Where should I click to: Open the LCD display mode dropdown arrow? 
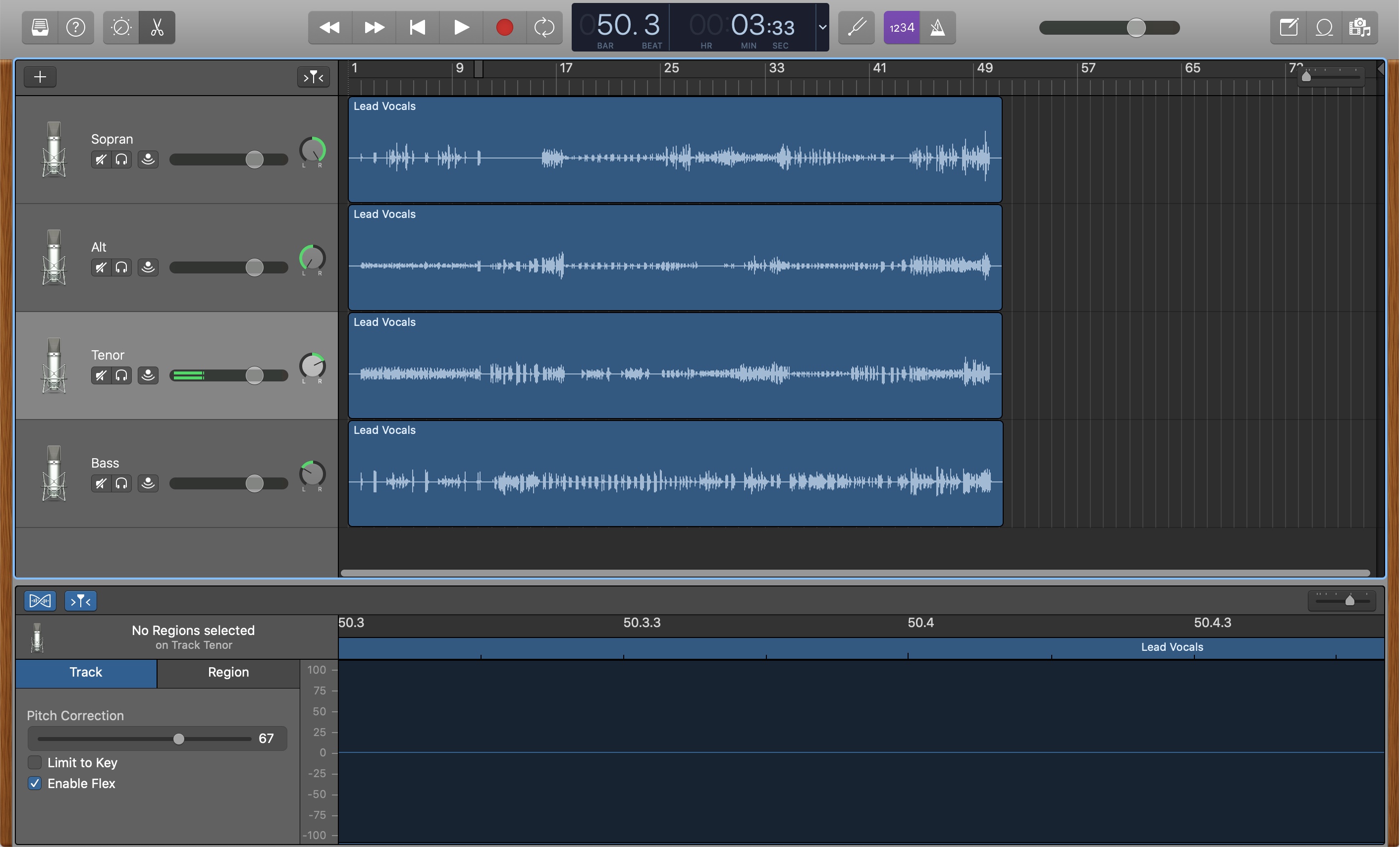(822, 27)
